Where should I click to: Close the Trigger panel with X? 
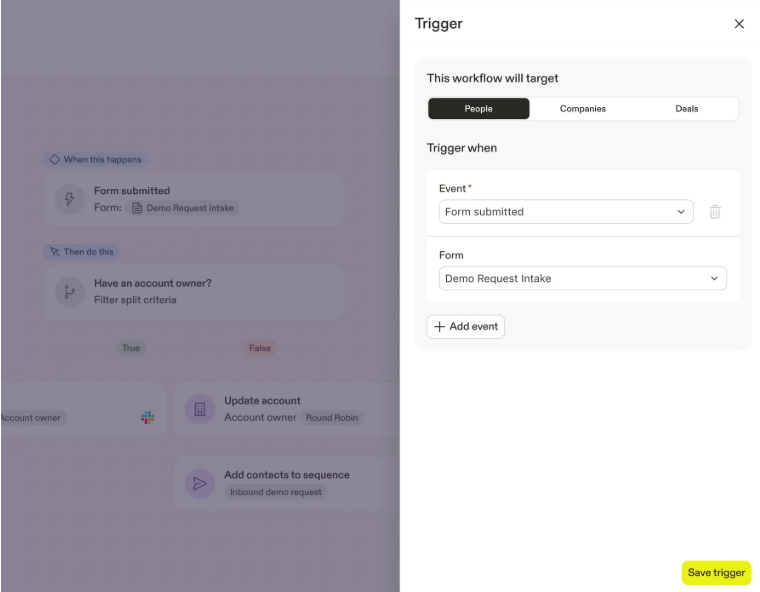click(739, 24)
